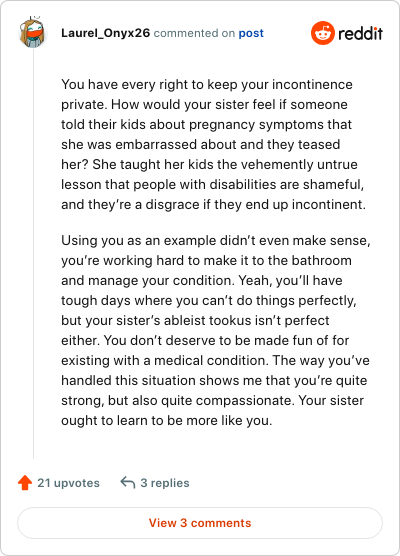Select the "21 upvotes" count label
This screenshot has height=556, width=400.
coord(68,483)
